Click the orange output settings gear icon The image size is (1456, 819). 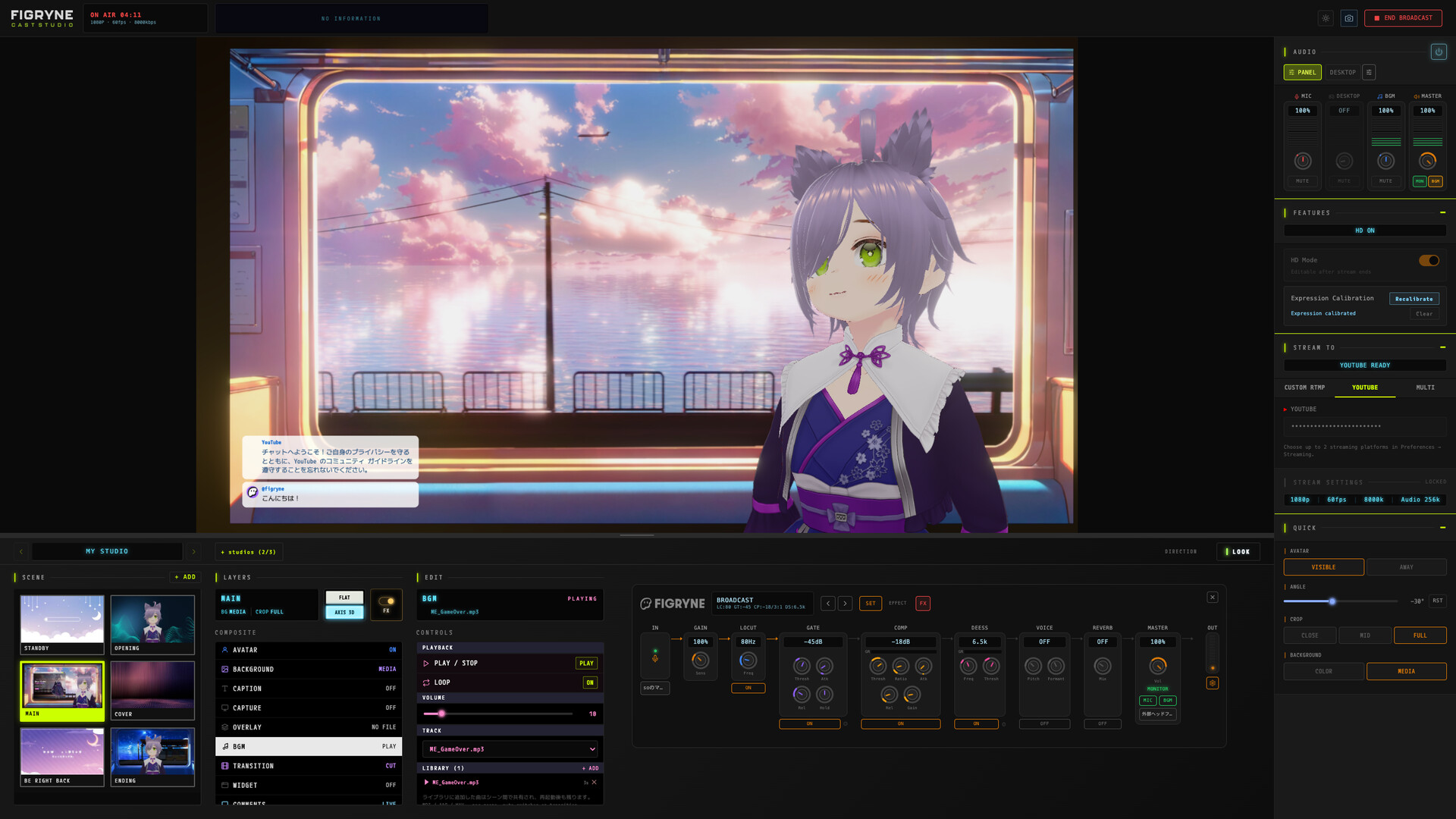point(1213,683)
